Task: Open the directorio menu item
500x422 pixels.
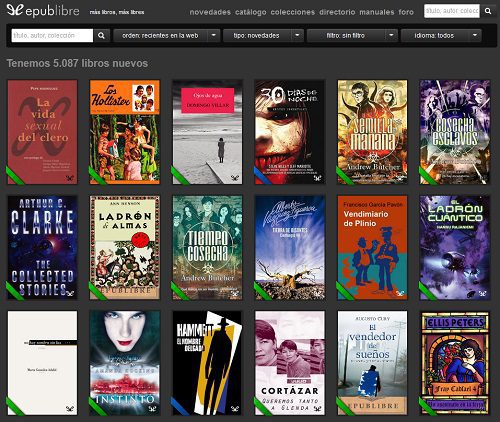Action: 337,12
